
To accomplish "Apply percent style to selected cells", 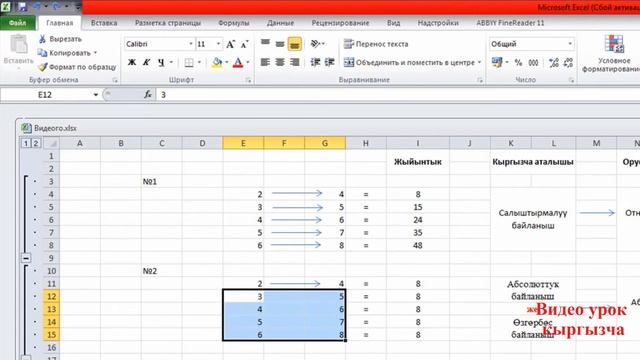I will [518, 62].
